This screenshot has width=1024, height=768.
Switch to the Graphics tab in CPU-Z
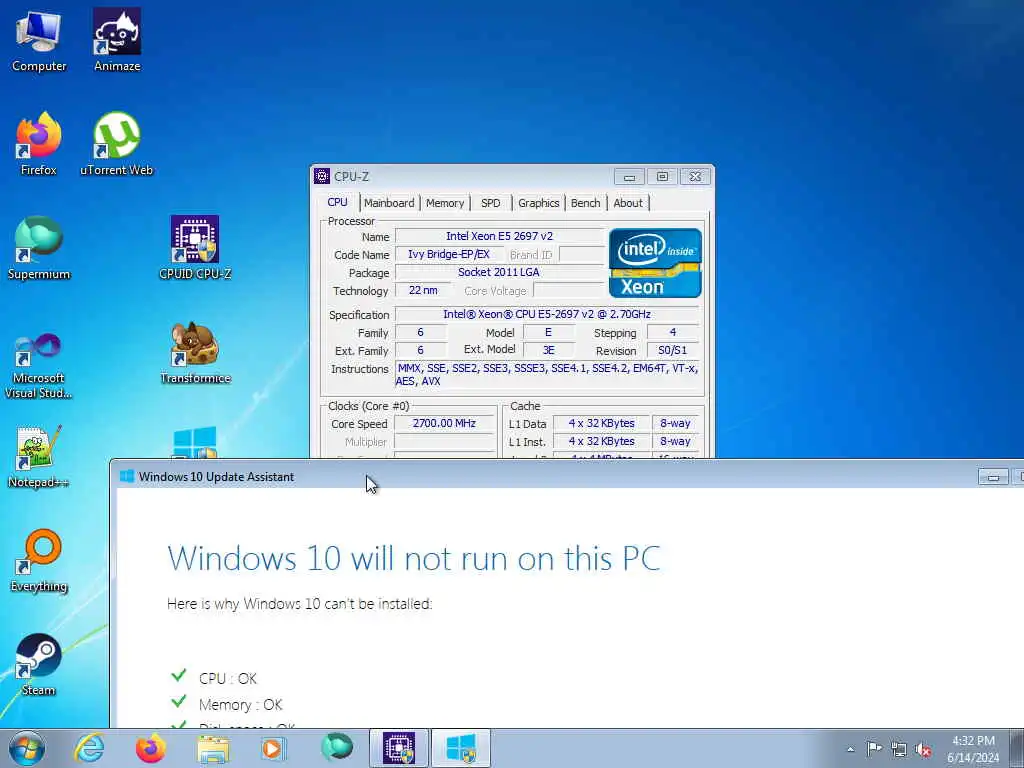click(x=539, y=203)
